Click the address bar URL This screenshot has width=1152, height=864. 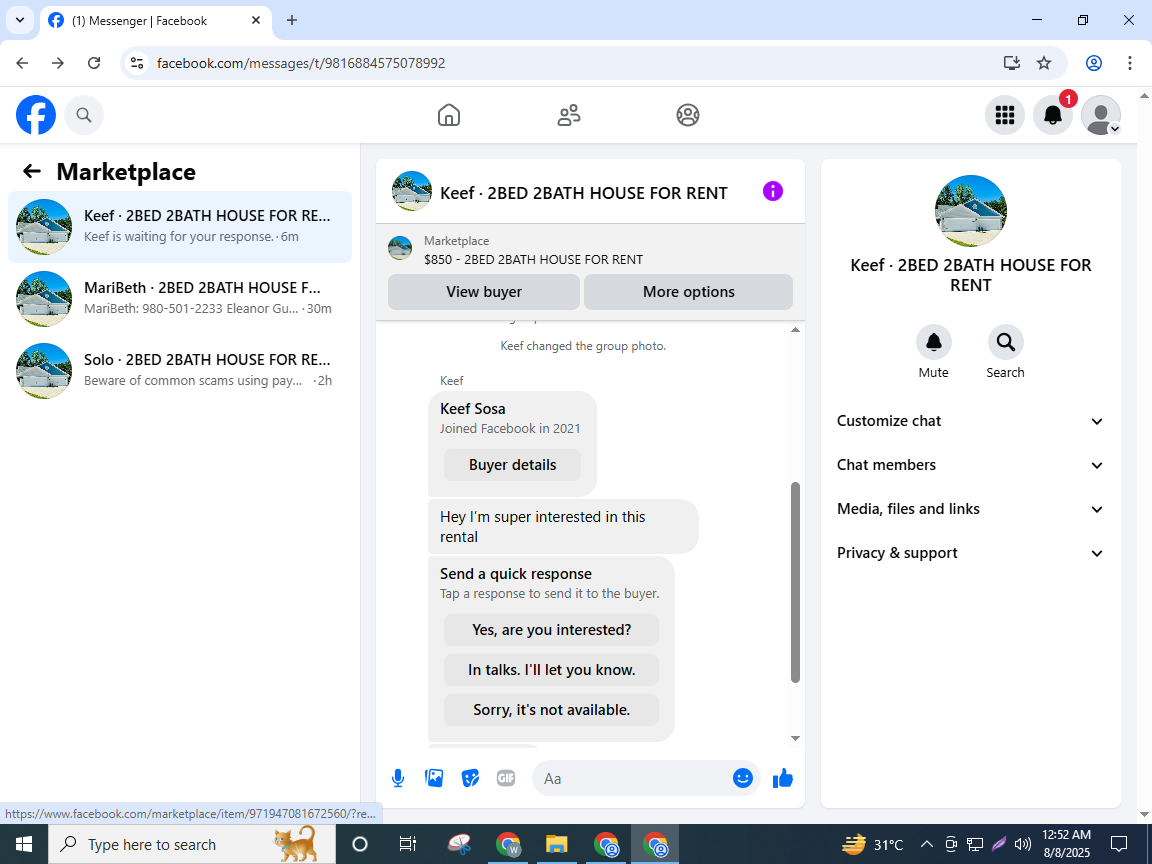[300, 63]
